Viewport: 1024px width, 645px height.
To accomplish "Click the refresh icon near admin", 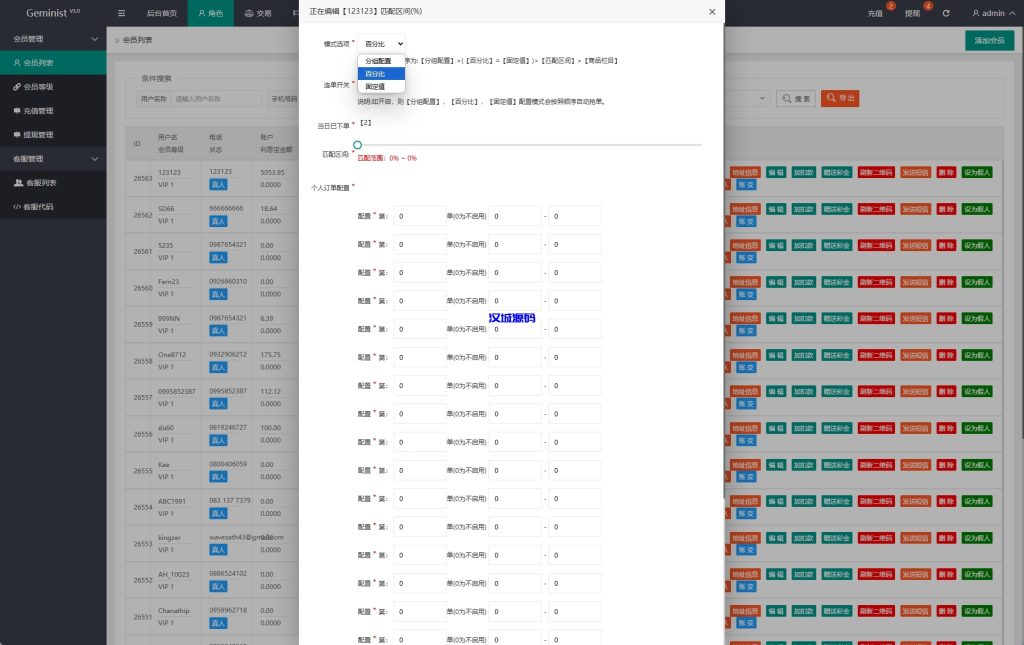I will [x=946, y=13].
